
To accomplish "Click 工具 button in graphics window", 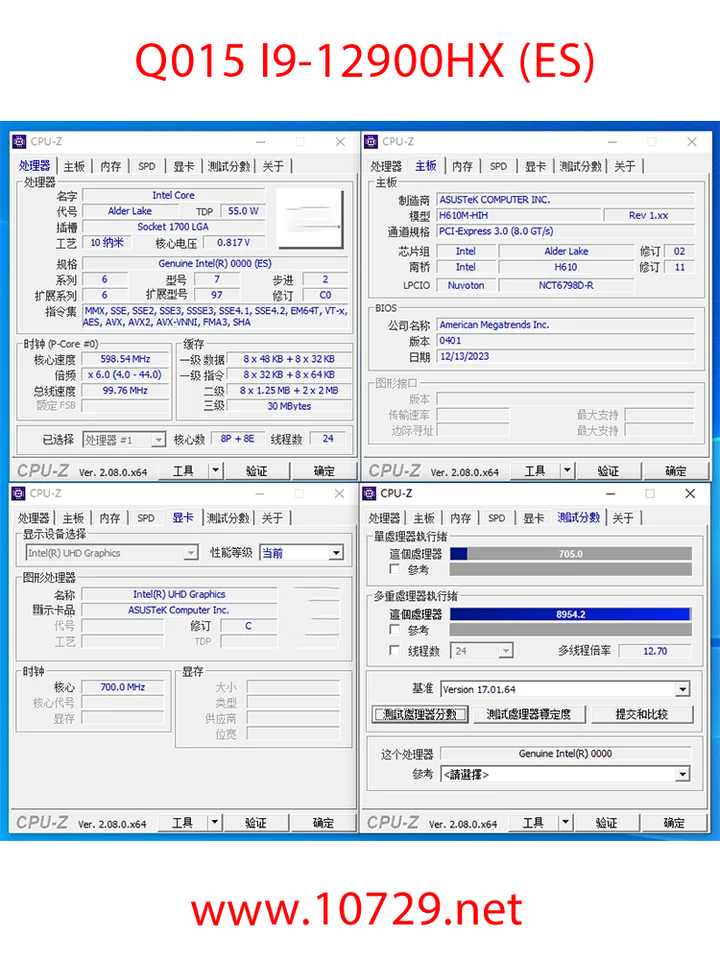I will click(182, 822).
